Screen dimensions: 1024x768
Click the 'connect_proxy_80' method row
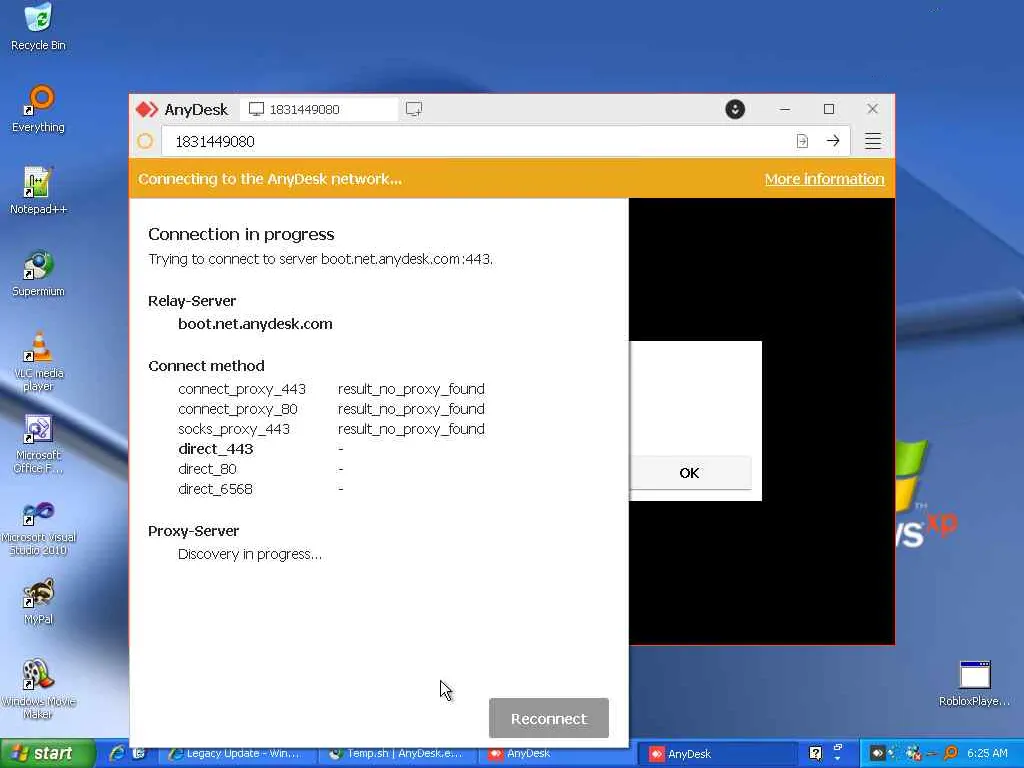[x=332, y=409]
